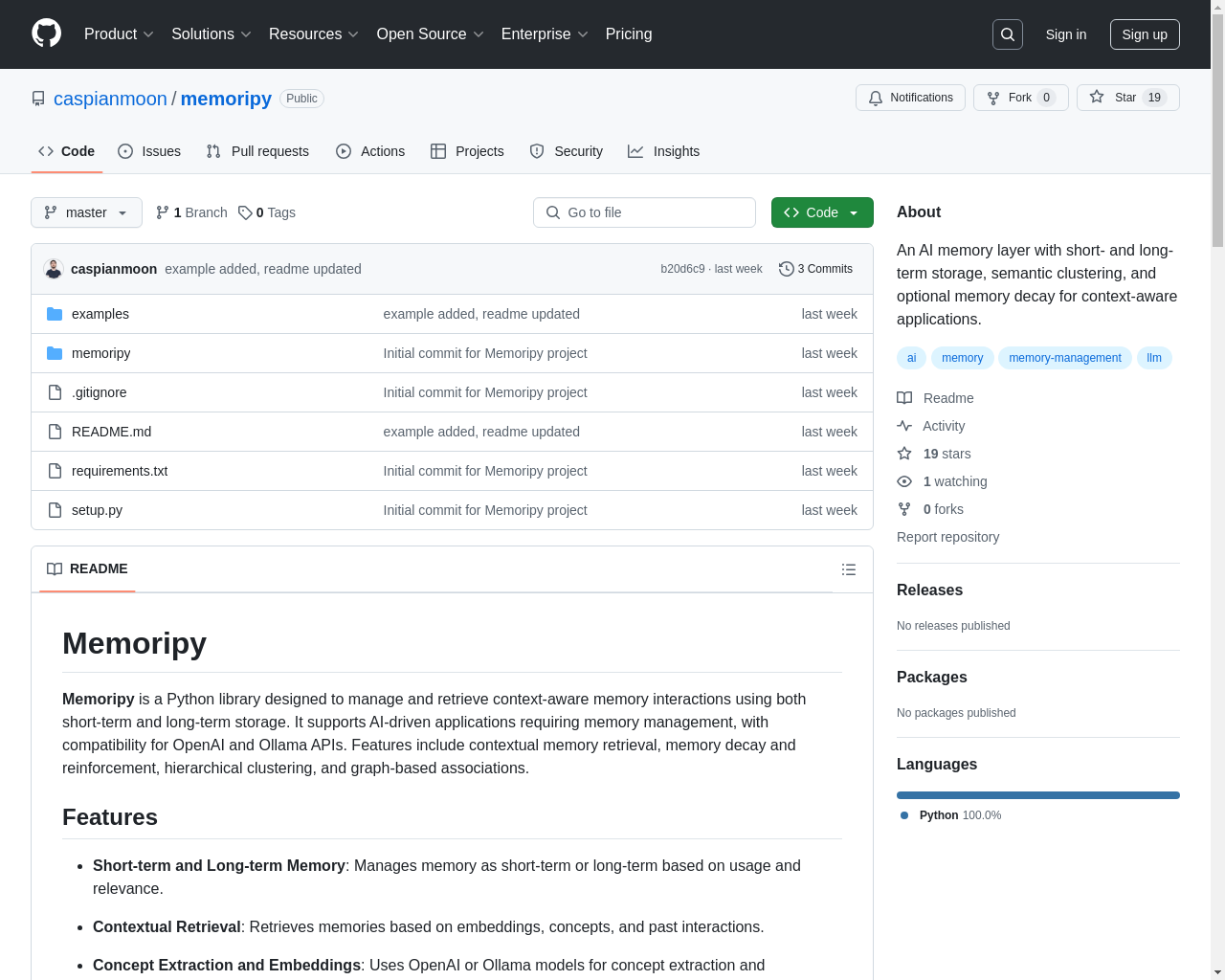Click the Packages heading link
The width and height of the screenshot is (1225, 980).
point(931,678)
